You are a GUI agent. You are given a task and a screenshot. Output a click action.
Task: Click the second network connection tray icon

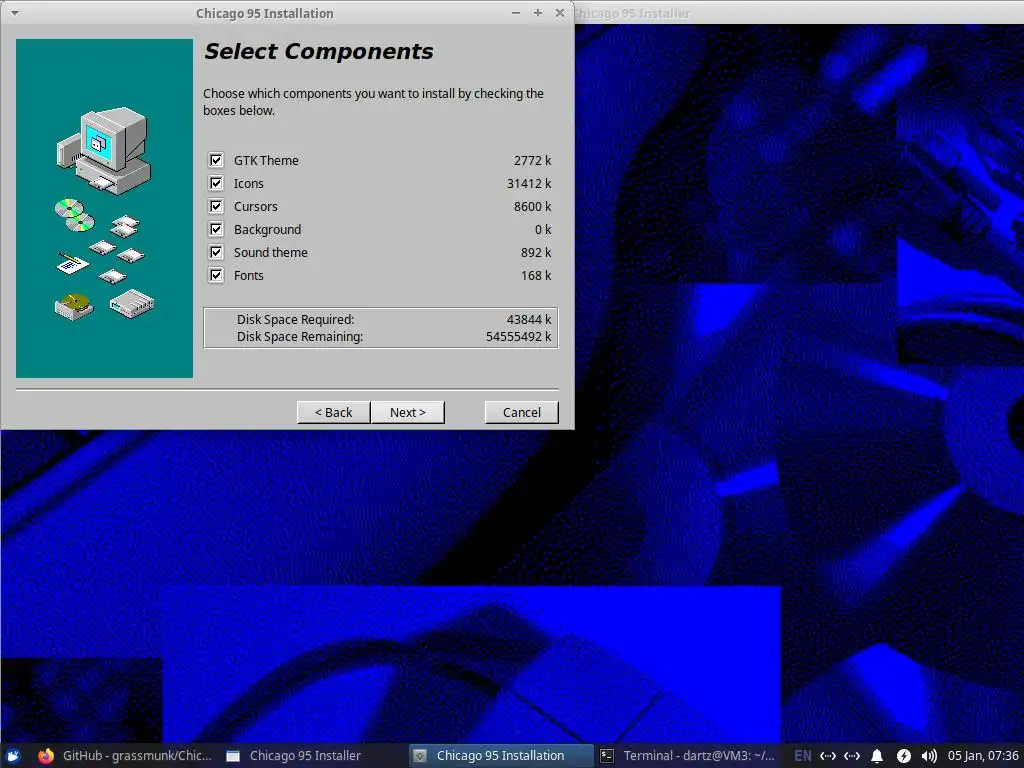coord(852,756)
